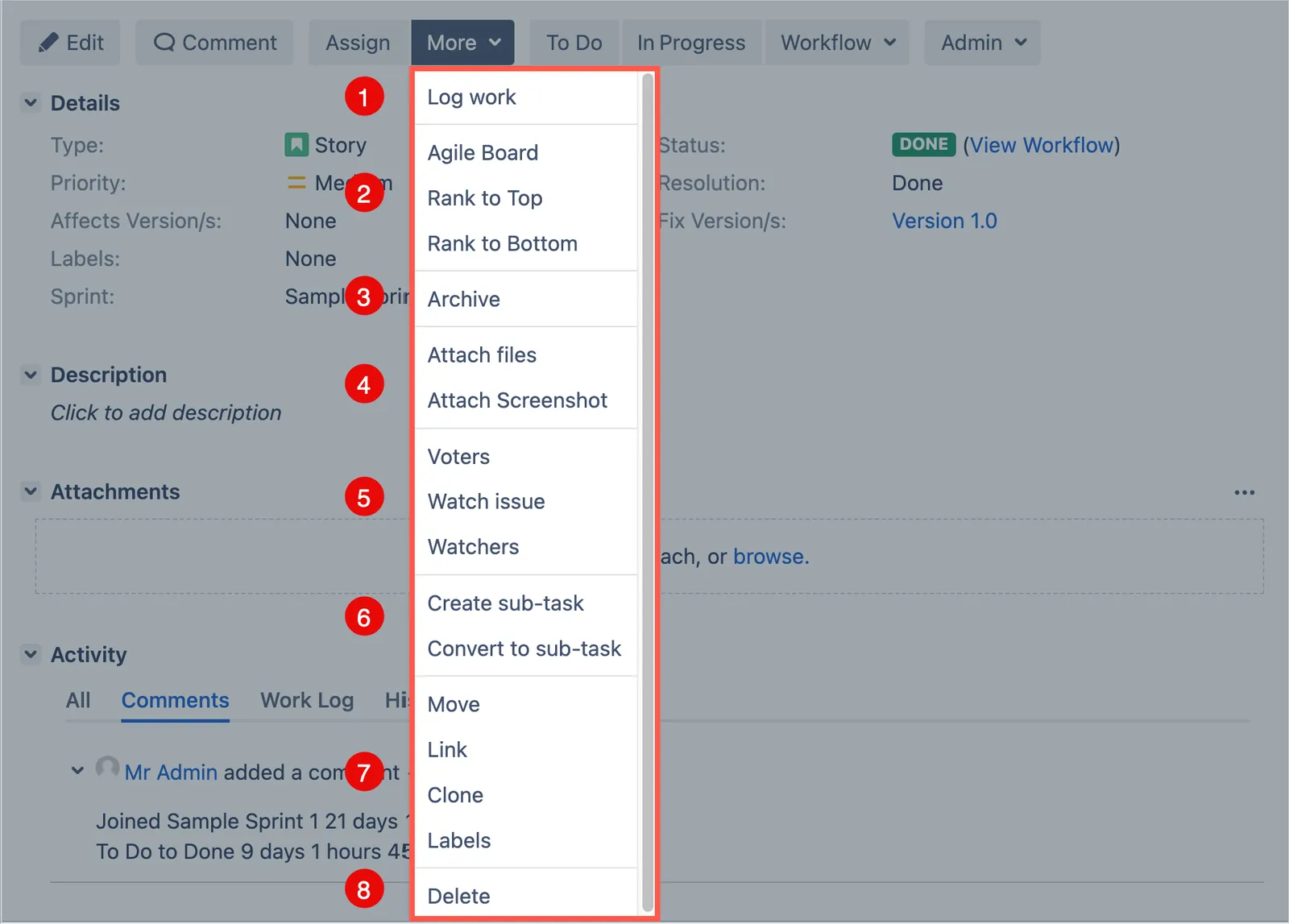Image resolution: width=1289 pixels, height=924 pixels.
Task: Click the Edit pencil button
Action: (70, 43)
